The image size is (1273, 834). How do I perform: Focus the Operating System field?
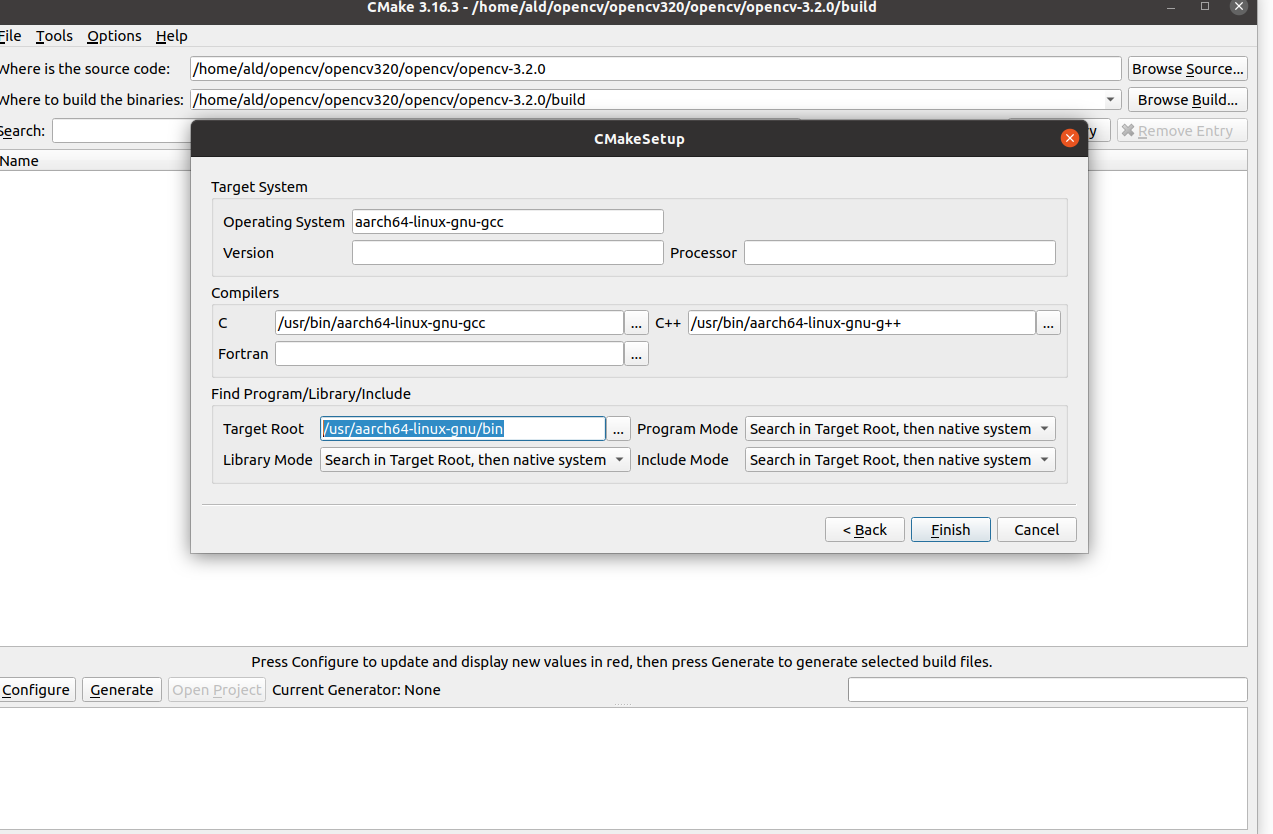click(x=507, y=222)
